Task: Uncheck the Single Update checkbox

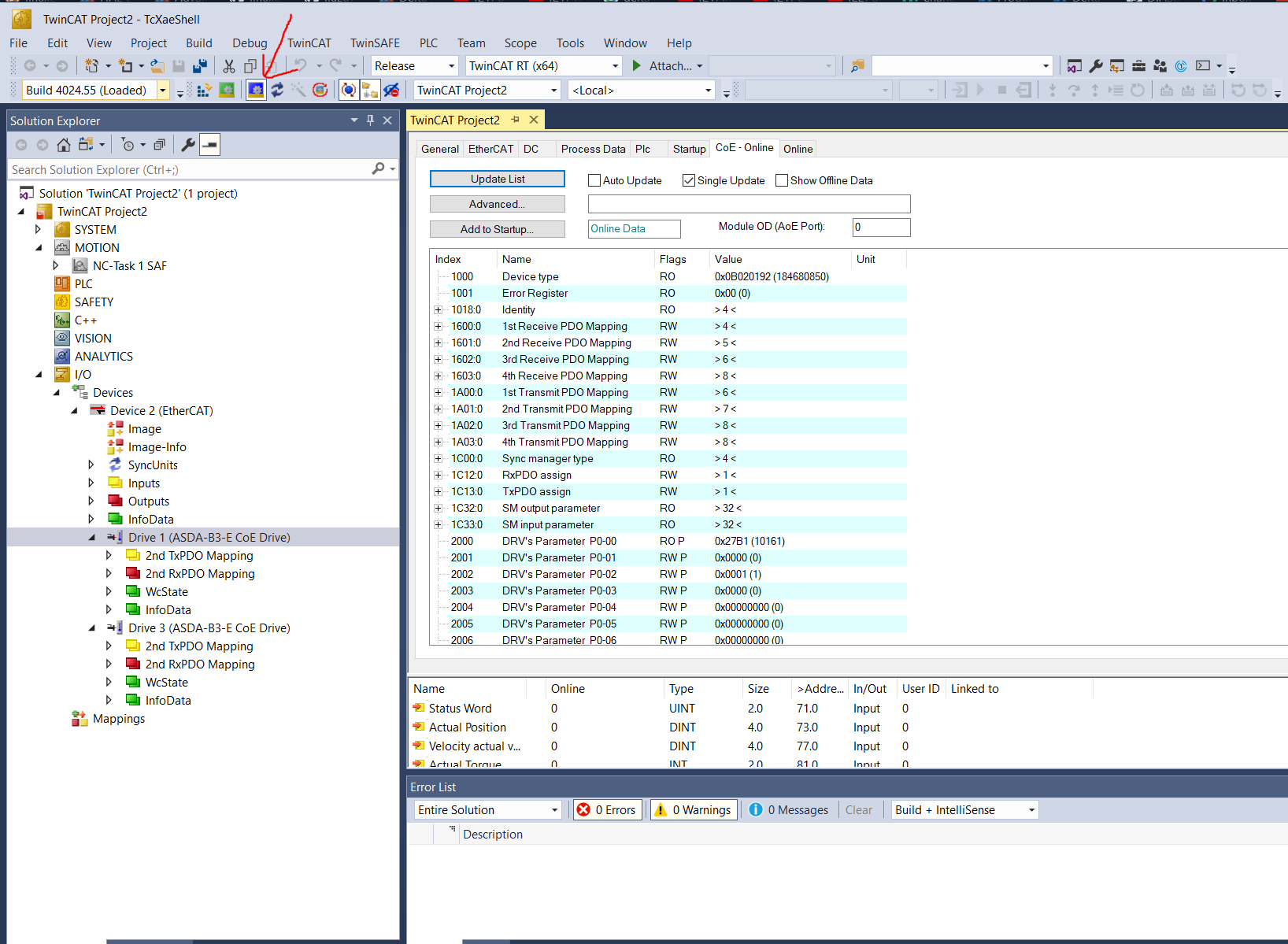Action: click(x=689, y=180)
